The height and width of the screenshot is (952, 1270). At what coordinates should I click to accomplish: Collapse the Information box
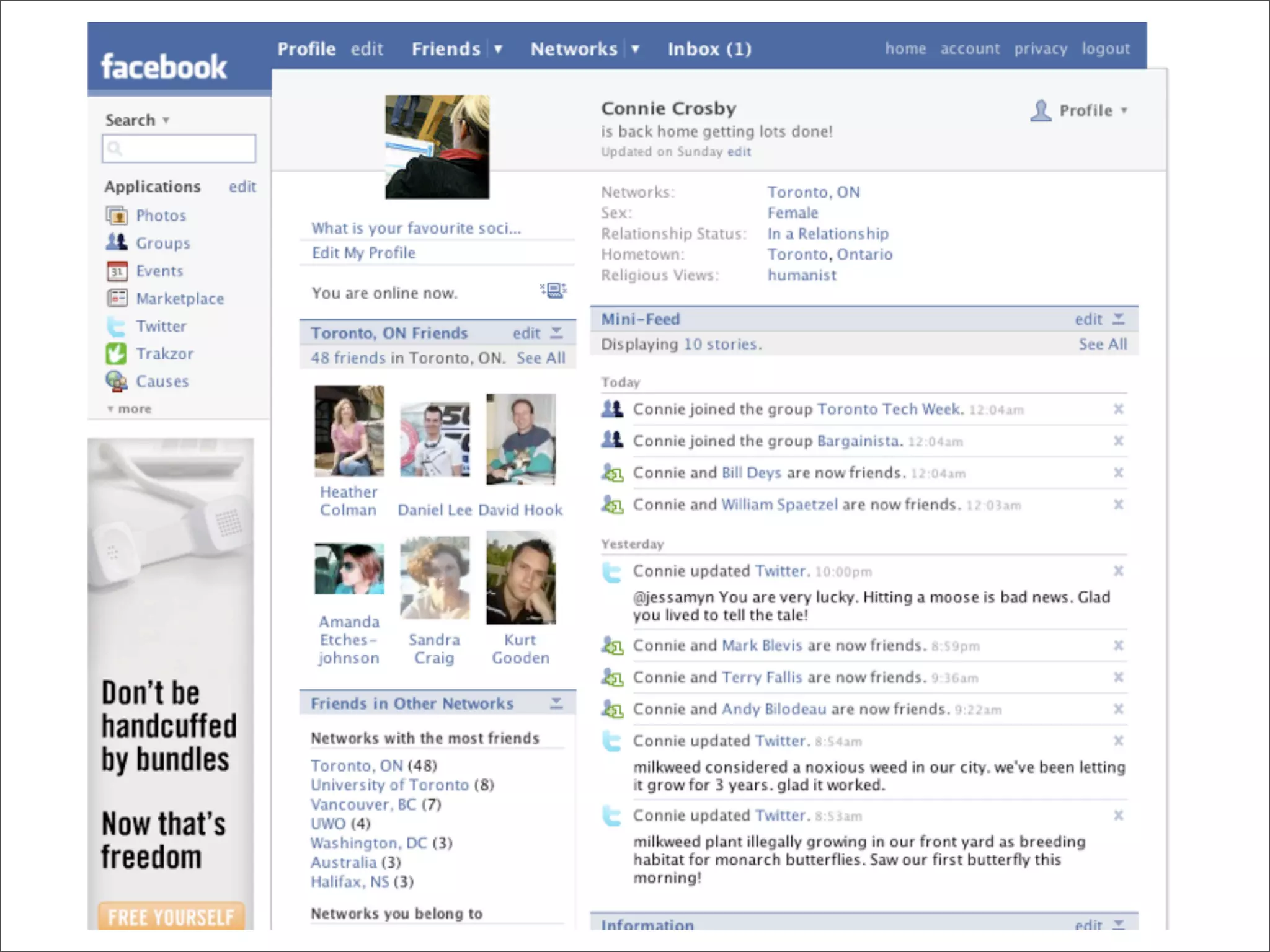click(1118, 924)
